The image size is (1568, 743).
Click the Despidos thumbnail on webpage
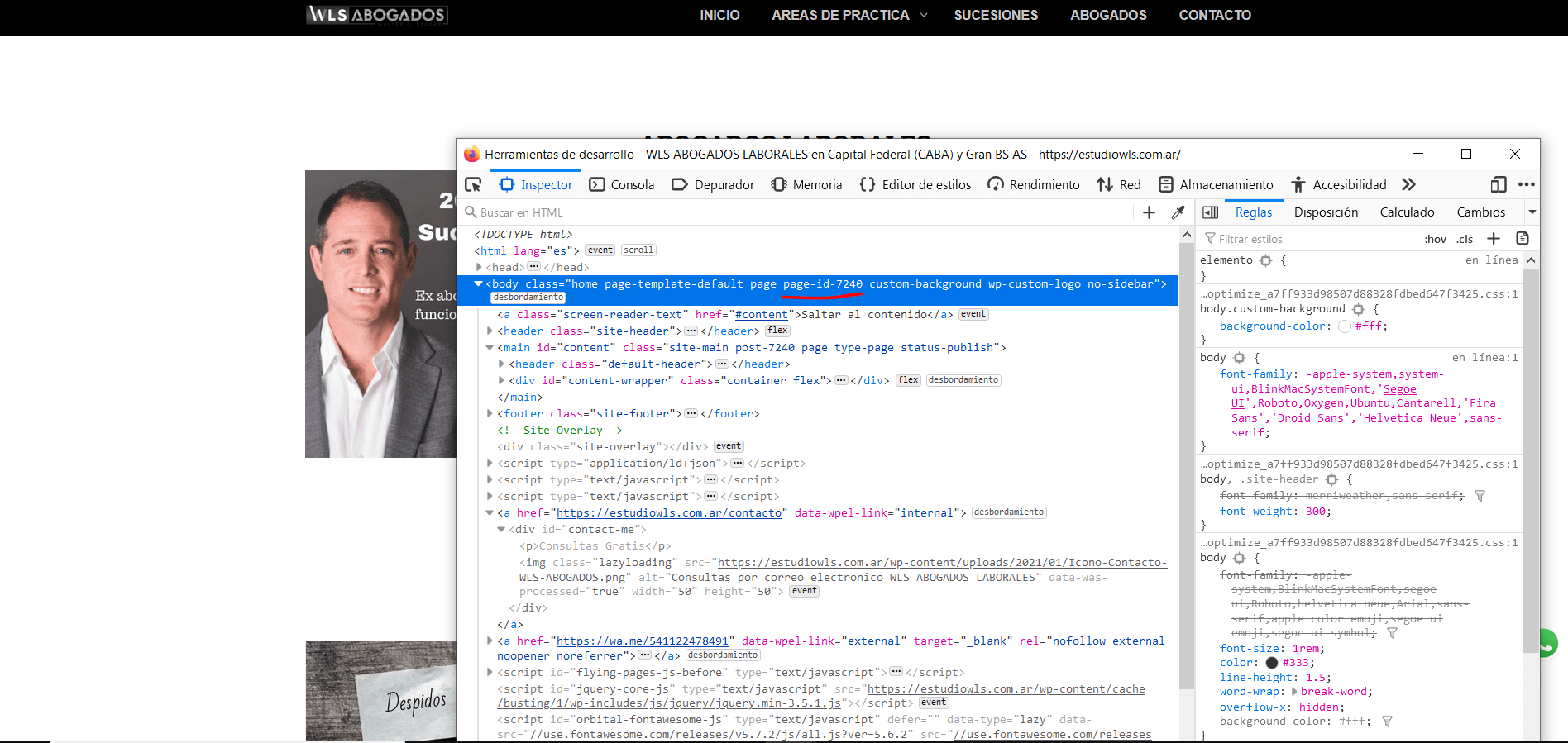(x=380, y=691)
